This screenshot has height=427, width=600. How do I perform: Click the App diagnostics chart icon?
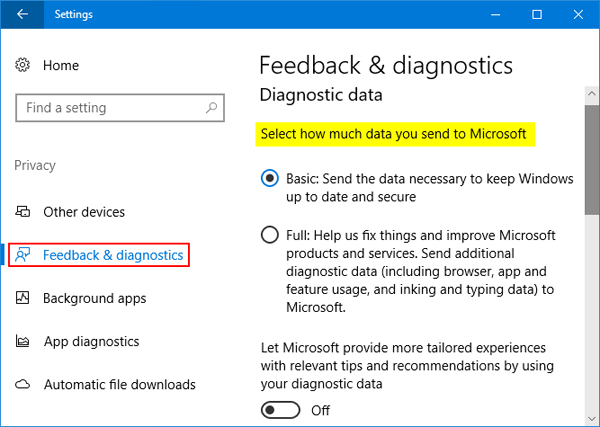(x=23, y=341)
